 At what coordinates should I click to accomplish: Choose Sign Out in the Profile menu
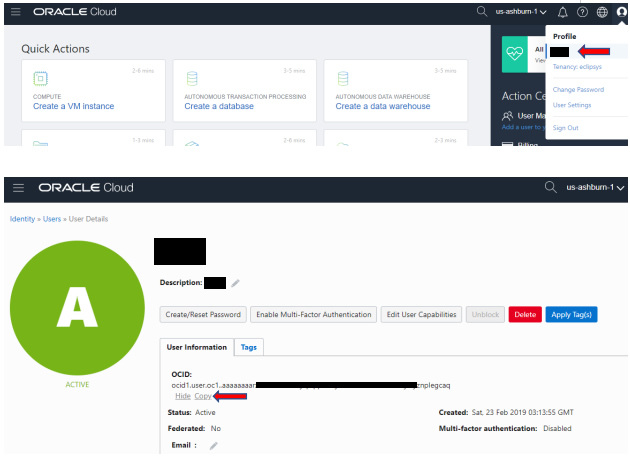[565, 128]
